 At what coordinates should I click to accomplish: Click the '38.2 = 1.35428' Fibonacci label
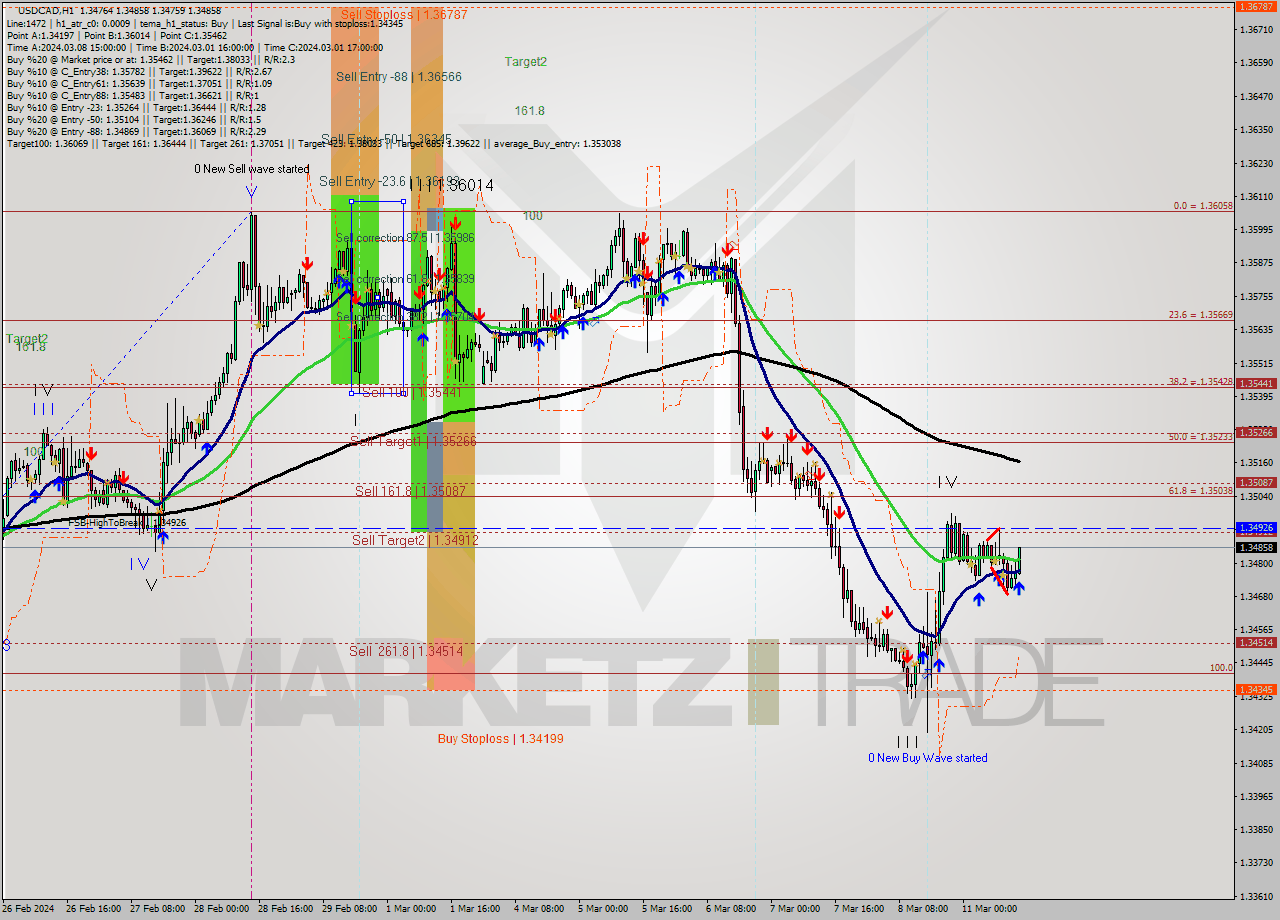(1201, 382)
